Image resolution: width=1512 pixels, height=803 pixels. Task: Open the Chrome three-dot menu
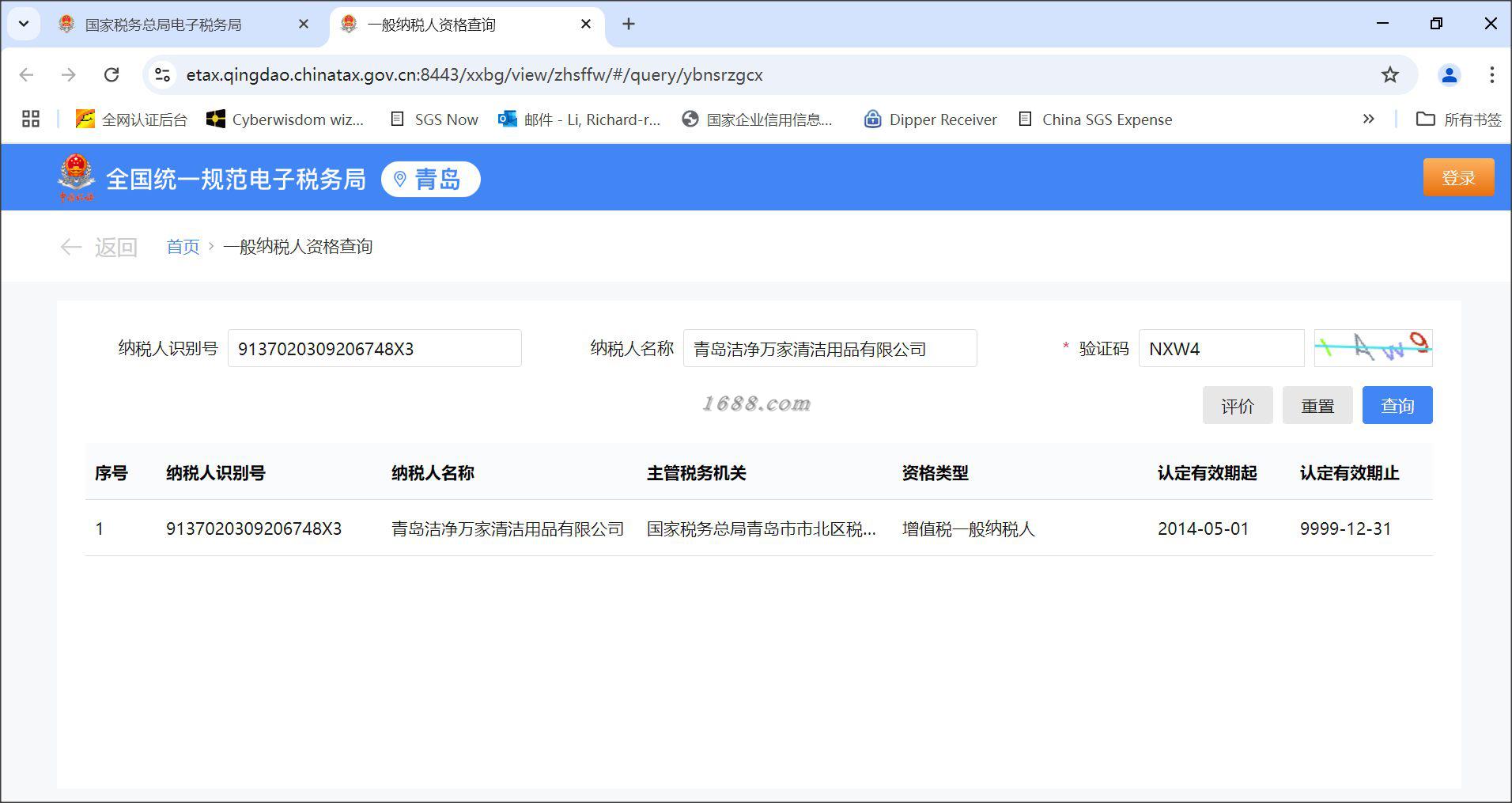pyautogui.click(x=1491, y=74)
